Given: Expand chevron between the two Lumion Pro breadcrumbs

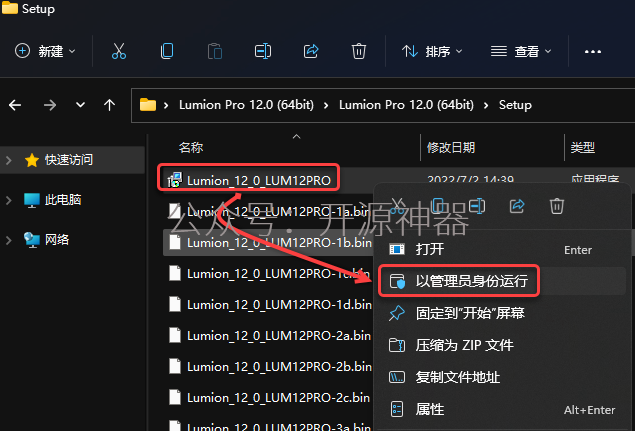Looking at the screenshot, I should 326,106.
